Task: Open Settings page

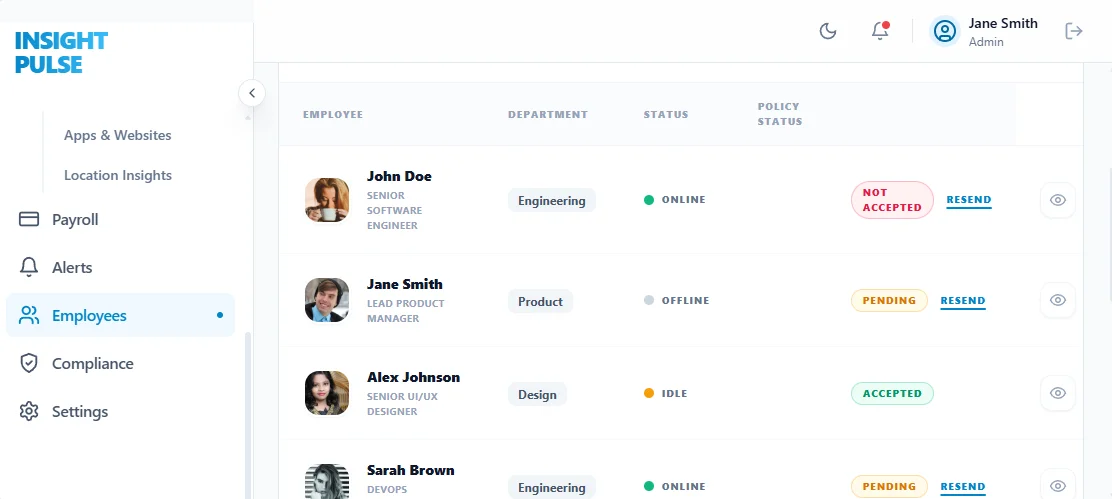Action: pyautogui.click(x=121, y=412)
